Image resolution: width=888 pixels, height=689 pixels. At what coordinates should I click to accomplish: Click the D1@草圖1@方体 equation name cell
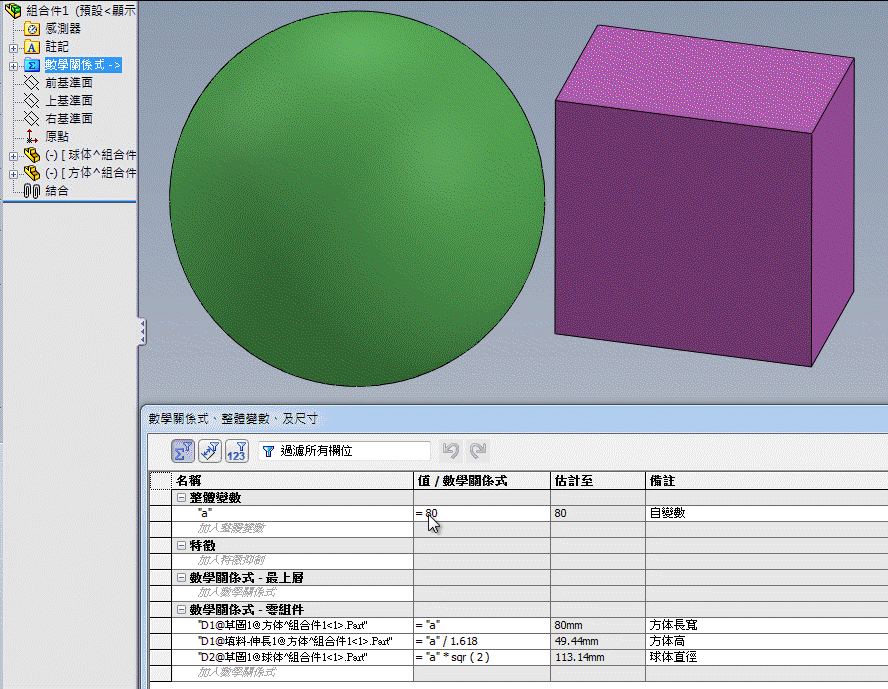click(x=293, y=625)
